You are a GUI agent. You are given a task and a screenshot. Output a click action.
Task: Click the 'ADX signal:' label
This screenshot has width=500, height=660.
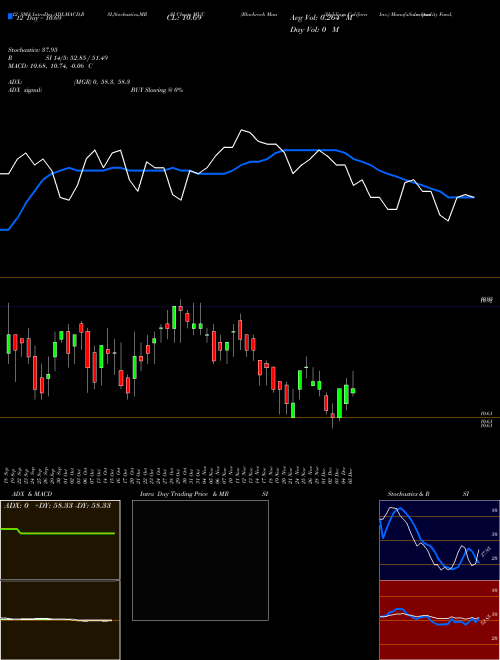click(24, 90)
